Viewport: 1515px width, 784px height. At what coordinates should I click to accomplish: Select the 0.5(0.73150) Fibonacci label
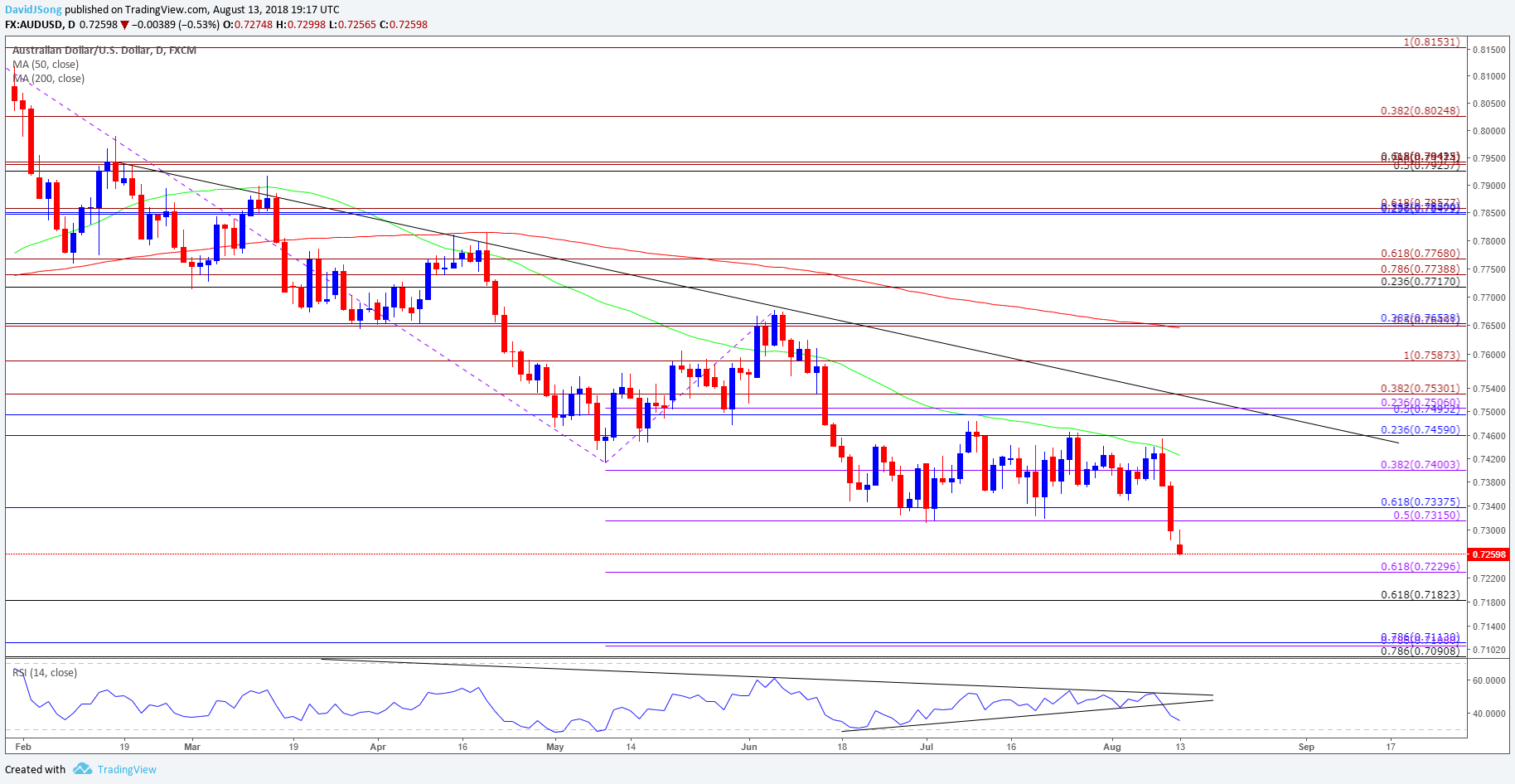(x=1426, y=515)
